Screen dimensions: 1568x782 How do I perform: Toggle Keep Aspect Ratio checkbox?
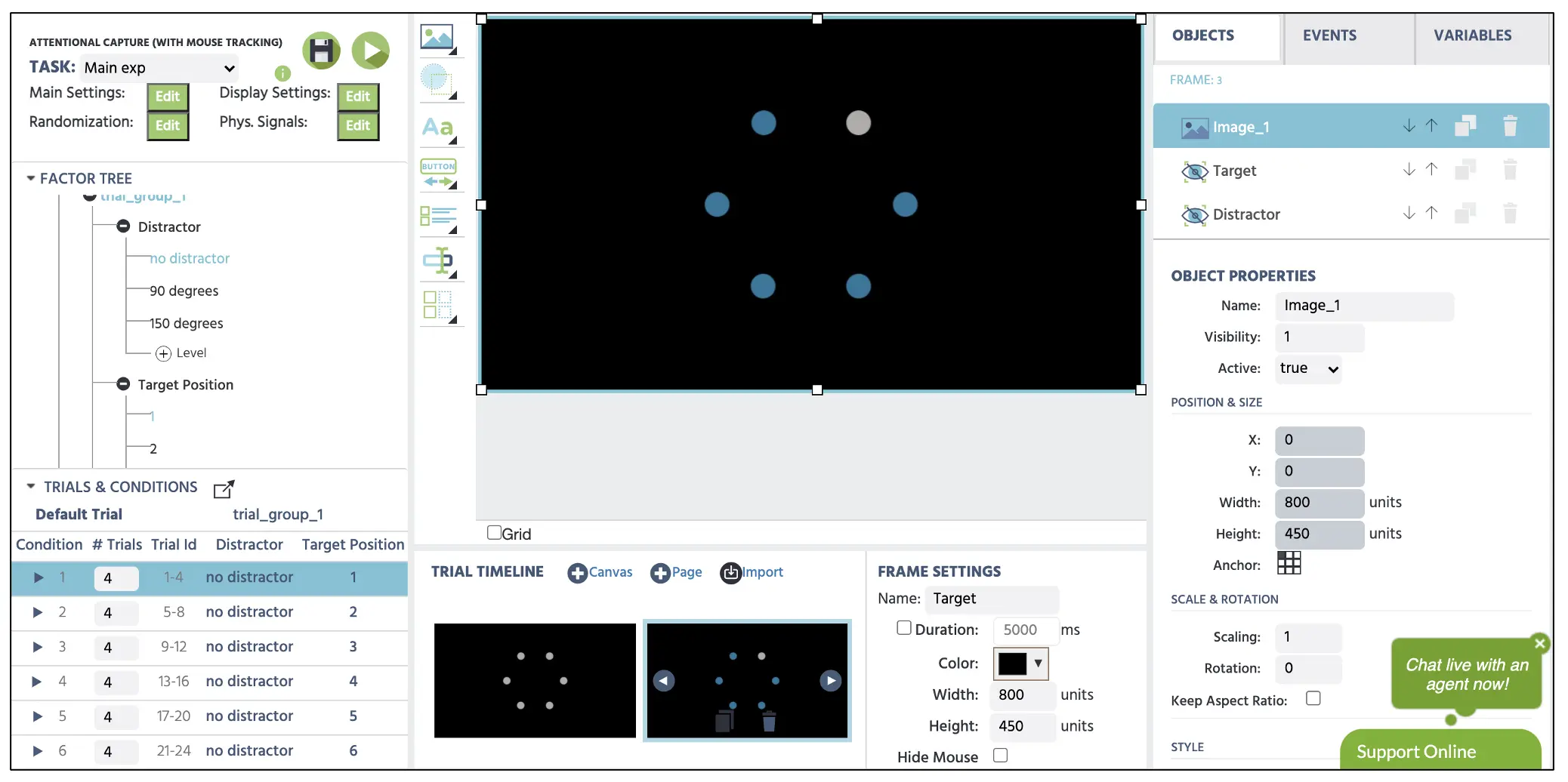click(1313, 699)
